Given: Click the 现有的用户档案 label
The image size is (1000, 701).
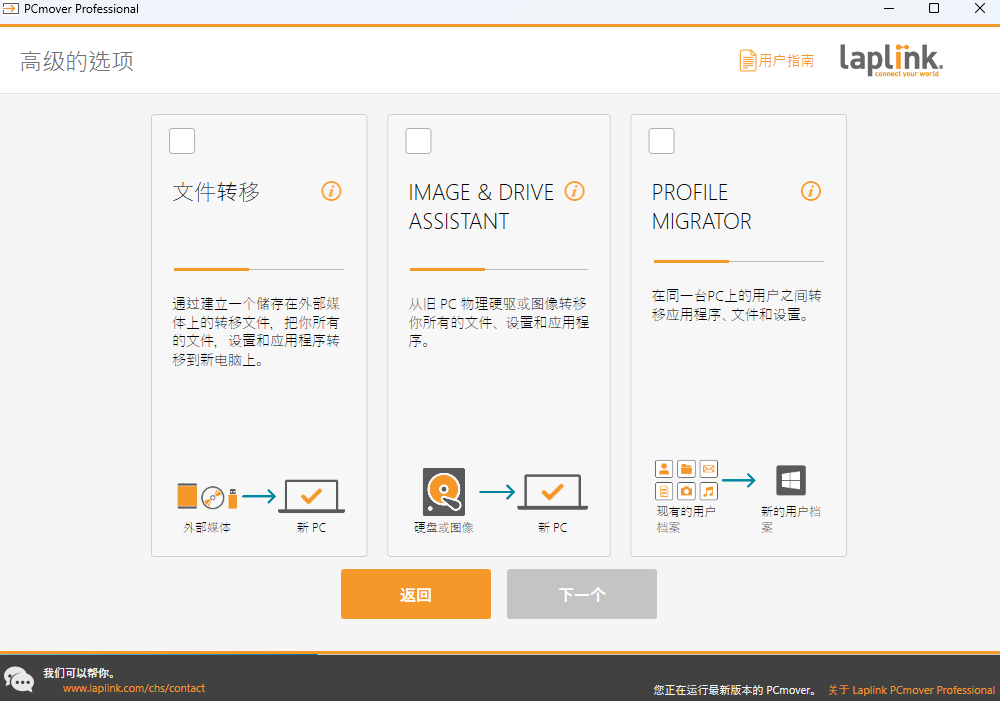Looking at the screenshot, I should click(x=686, y=519).
